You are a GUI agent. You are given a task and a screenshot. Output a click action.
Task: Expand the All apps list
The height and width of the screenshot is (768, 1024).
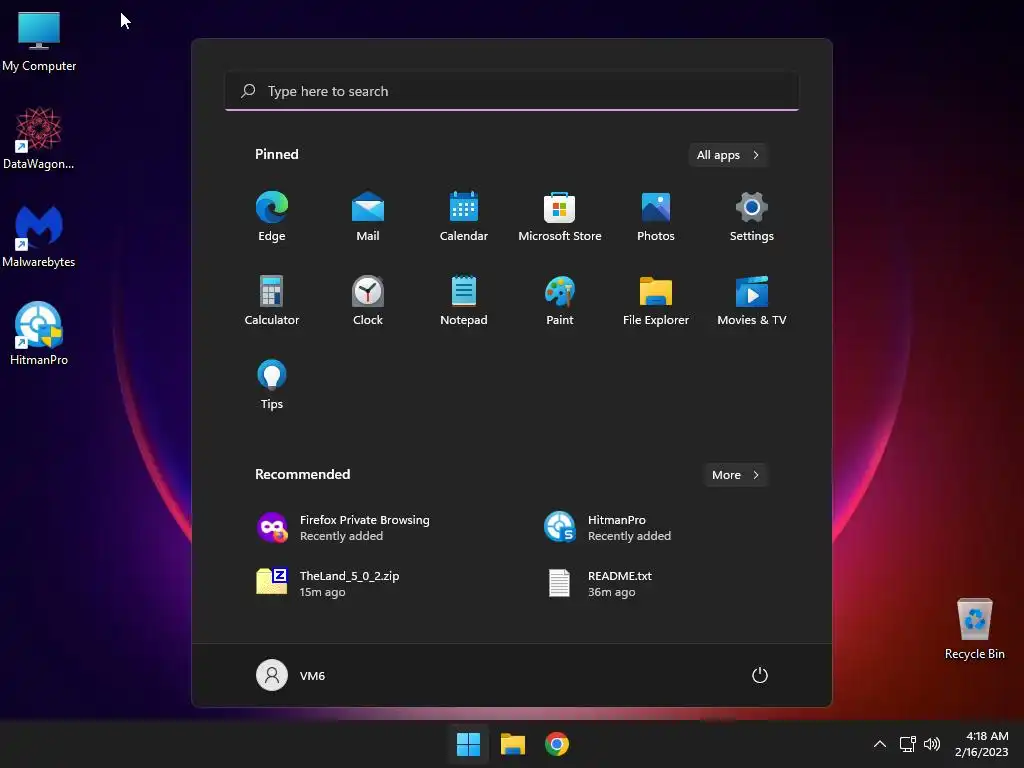tap(728, 155)
